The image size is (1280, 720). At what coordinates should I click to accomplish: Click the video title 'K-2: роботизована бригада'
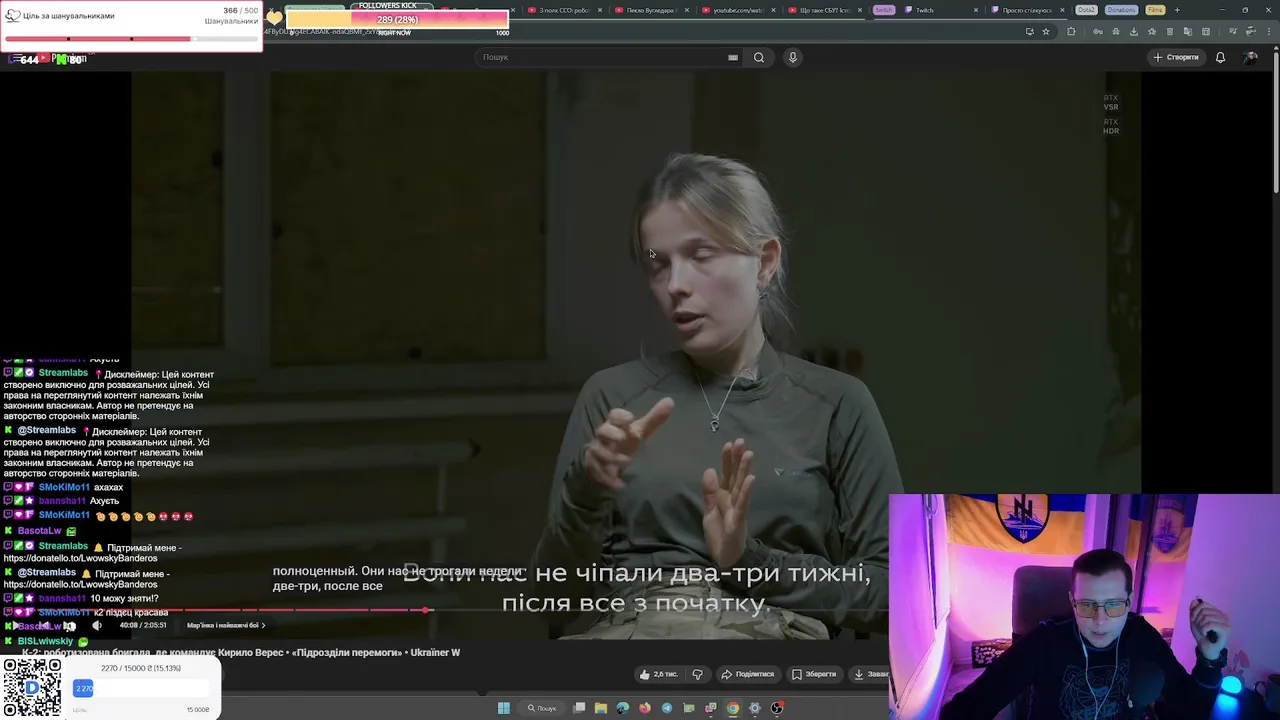pos(241,652)
